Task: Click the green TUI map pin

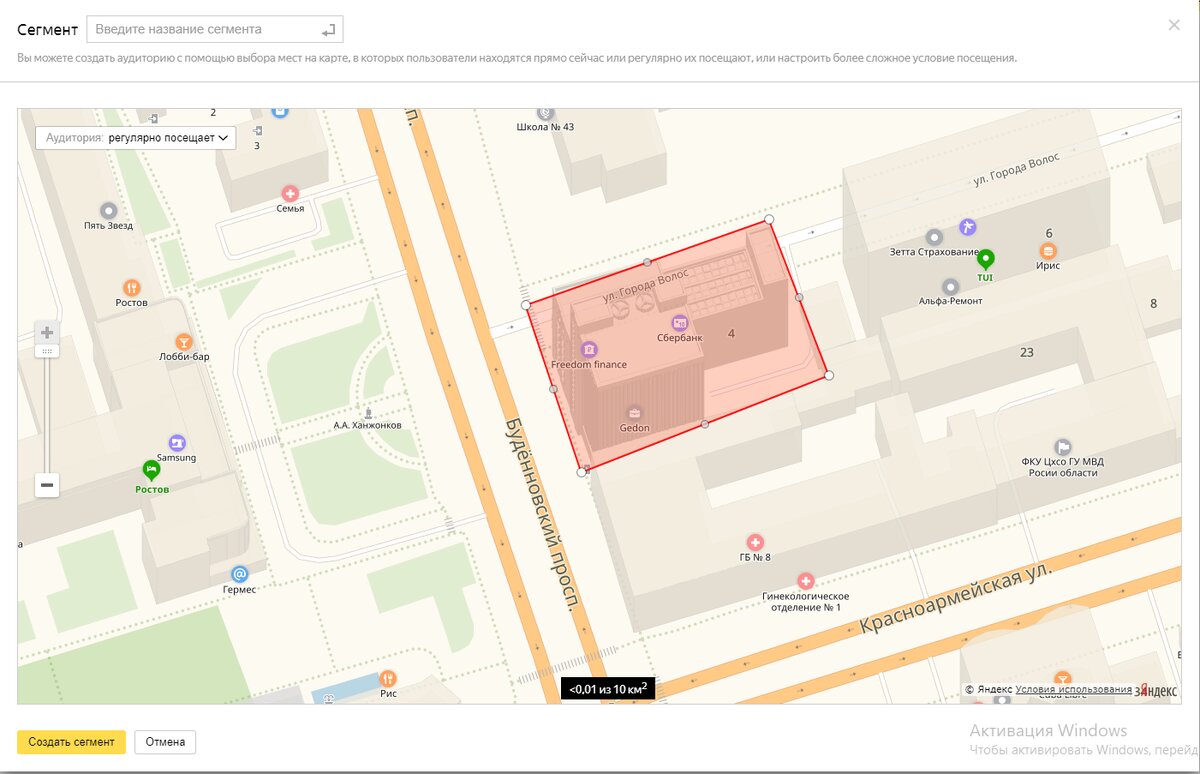Action: [985, 259]
